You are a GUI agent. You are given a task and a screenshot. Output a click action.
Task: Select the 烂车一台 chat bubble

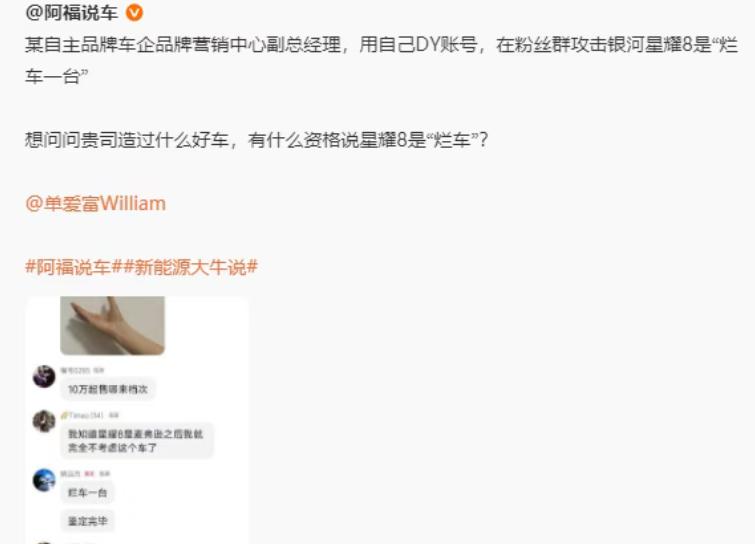point(88,492)
